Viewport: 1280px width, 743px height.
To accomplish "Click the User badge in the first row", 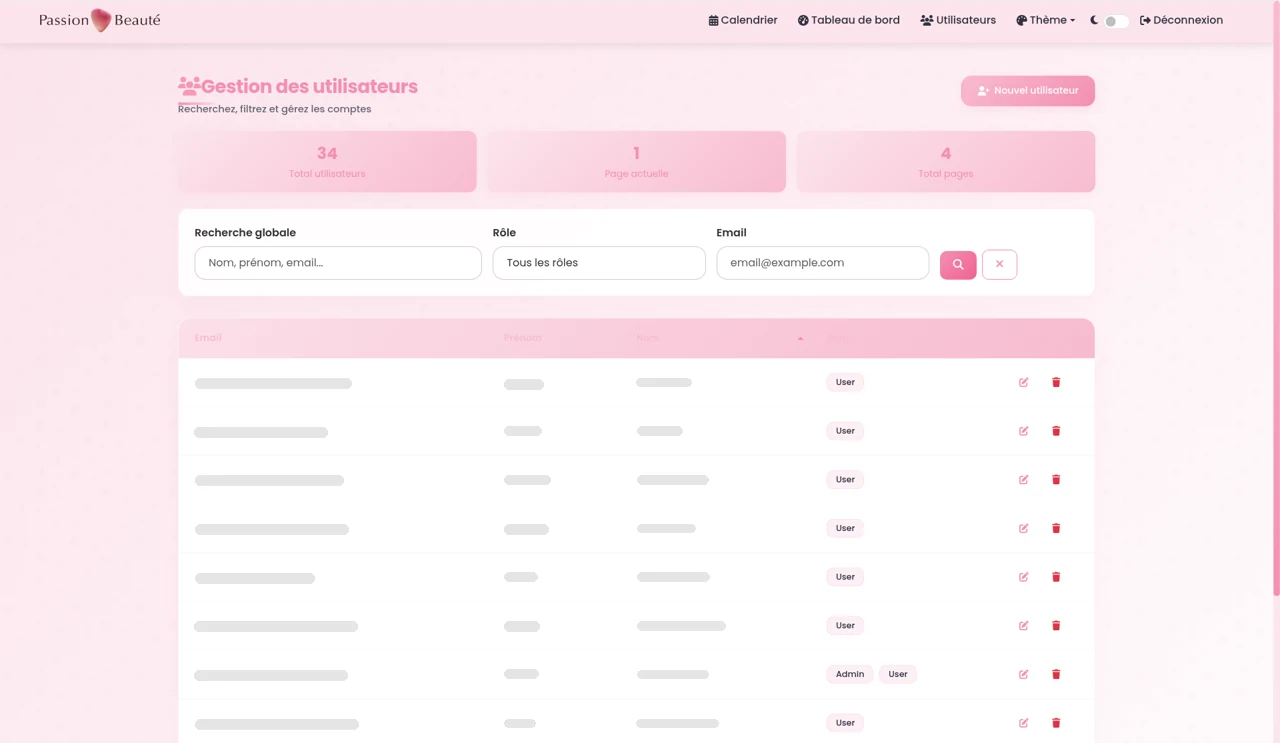I will click(x=845, y=382).
